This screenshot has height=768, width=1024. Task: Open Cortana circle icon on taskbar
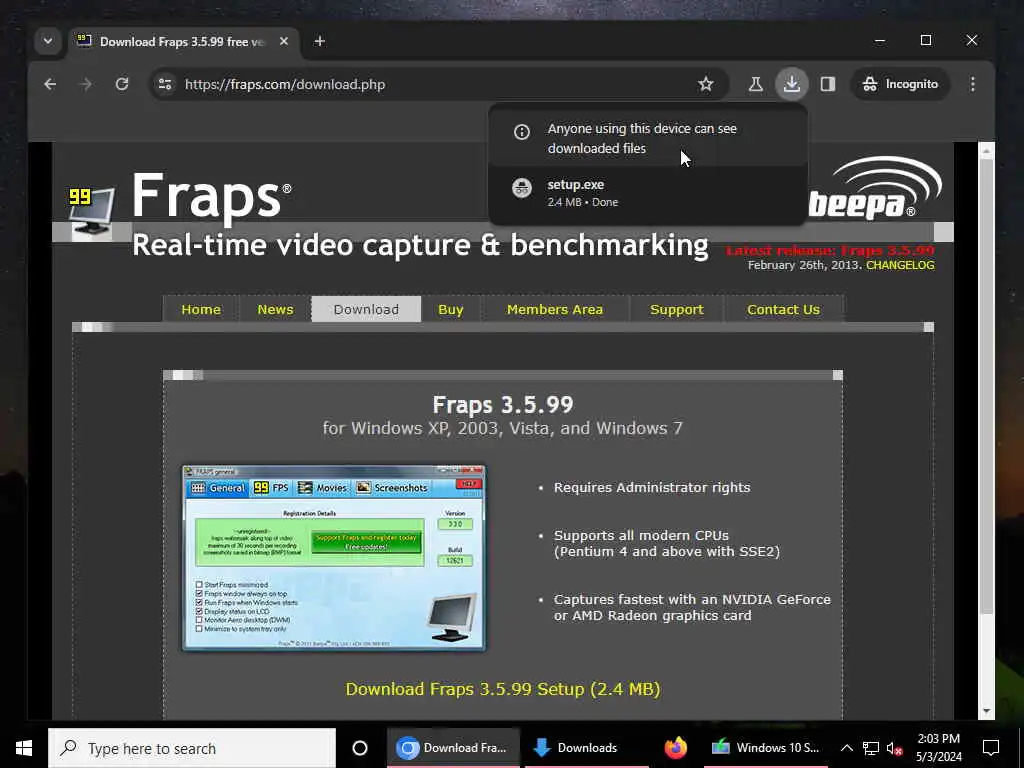360,748
